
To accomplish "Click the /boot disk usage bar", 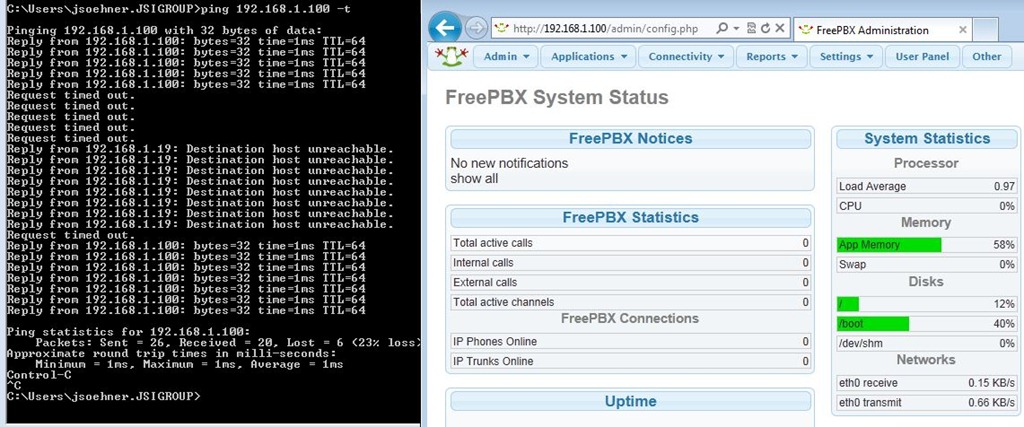I will (873, 324).
